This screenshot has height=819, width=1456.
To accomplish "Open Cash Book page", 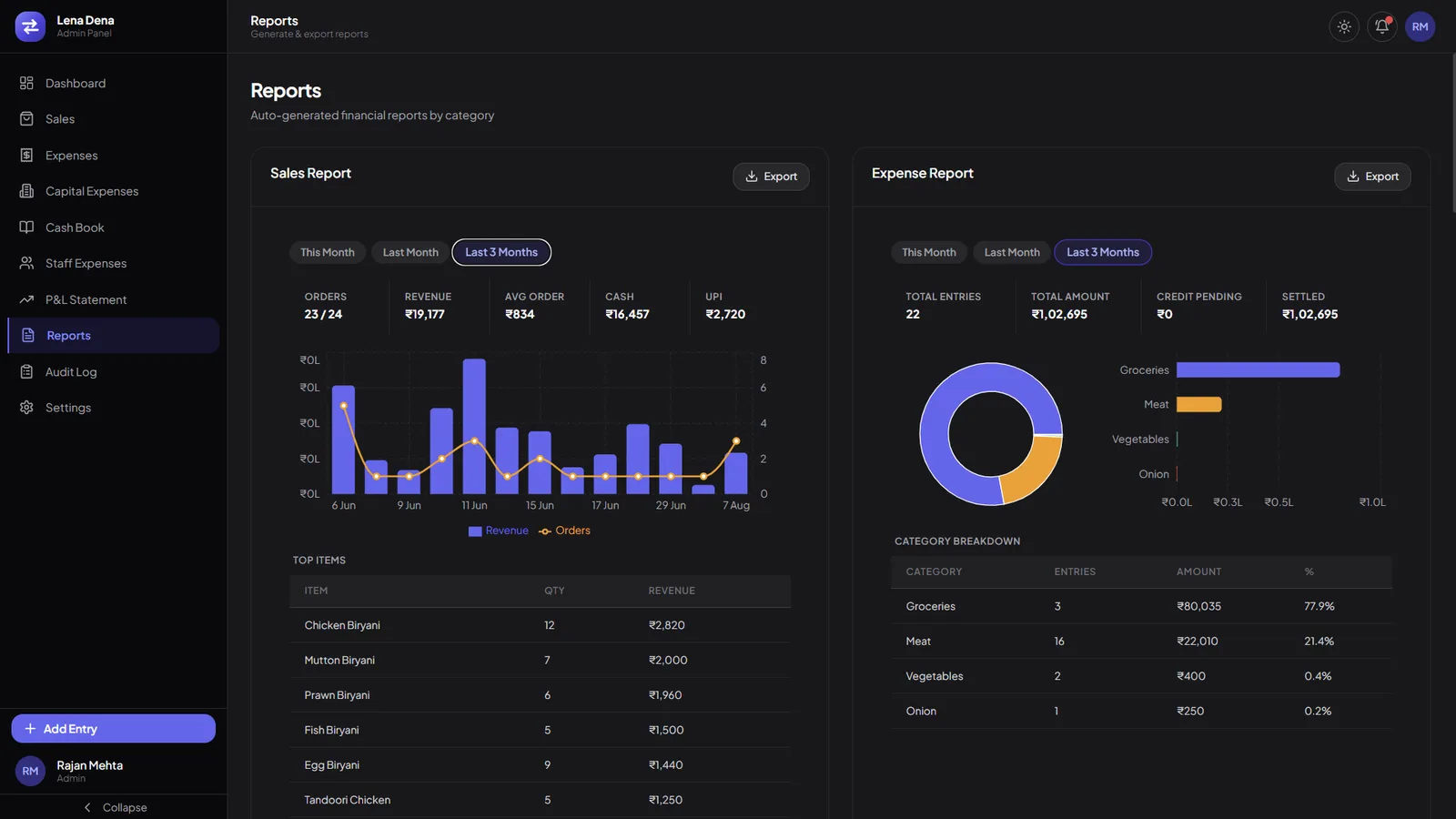I will 113,227.
